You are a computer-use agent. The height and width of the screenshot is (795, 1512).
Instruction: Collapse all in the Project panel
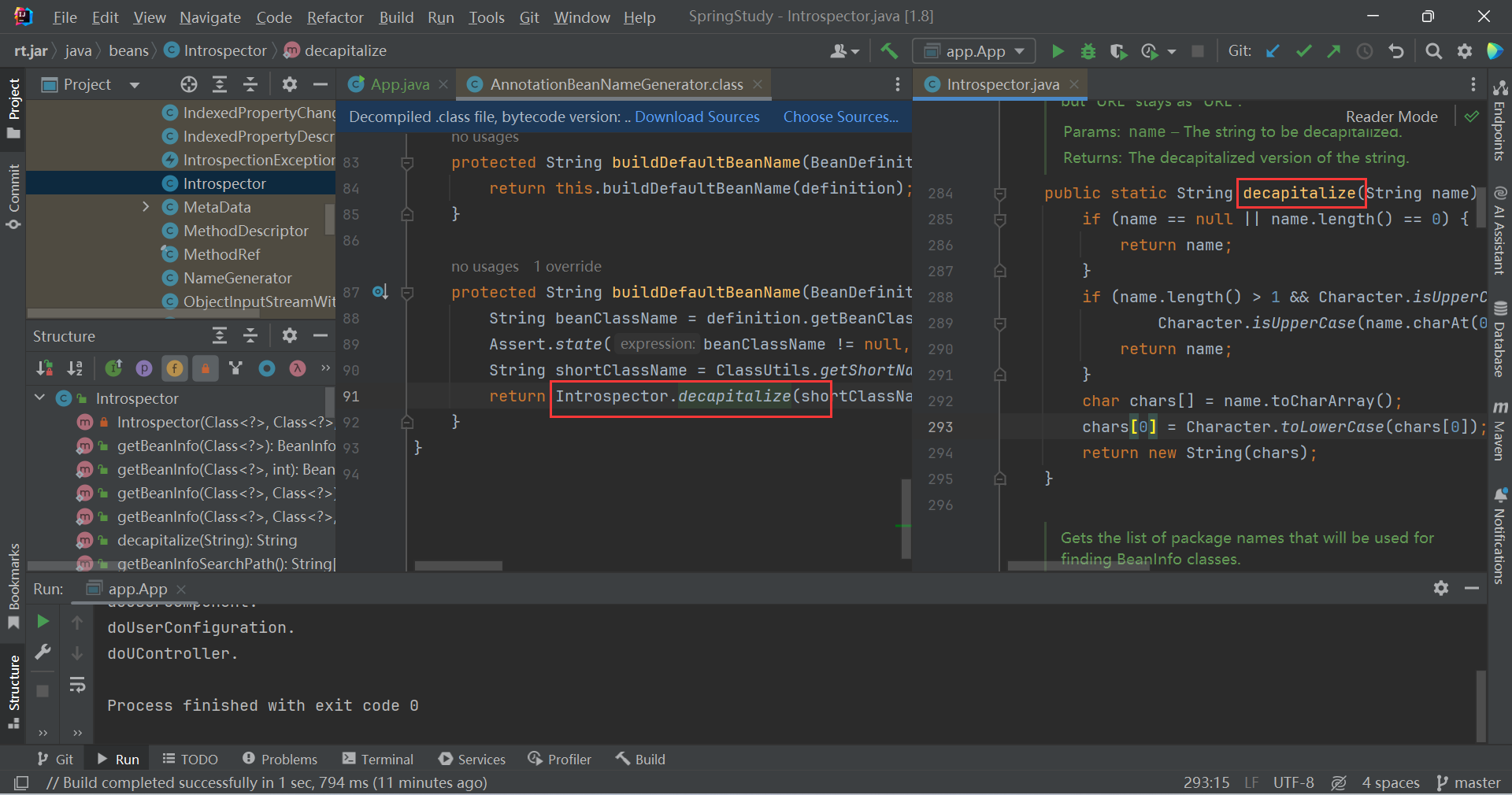tap(250, 84)
